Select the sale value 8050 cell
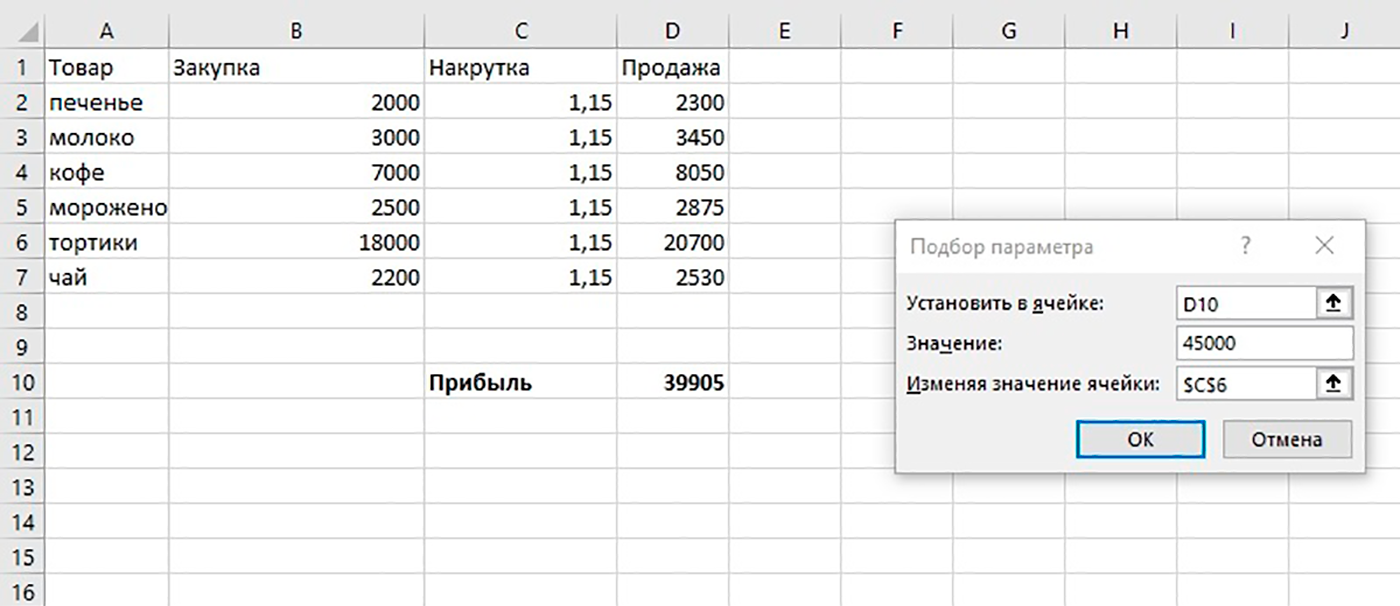Screen dimensions: 1400x606 [672, 173]
